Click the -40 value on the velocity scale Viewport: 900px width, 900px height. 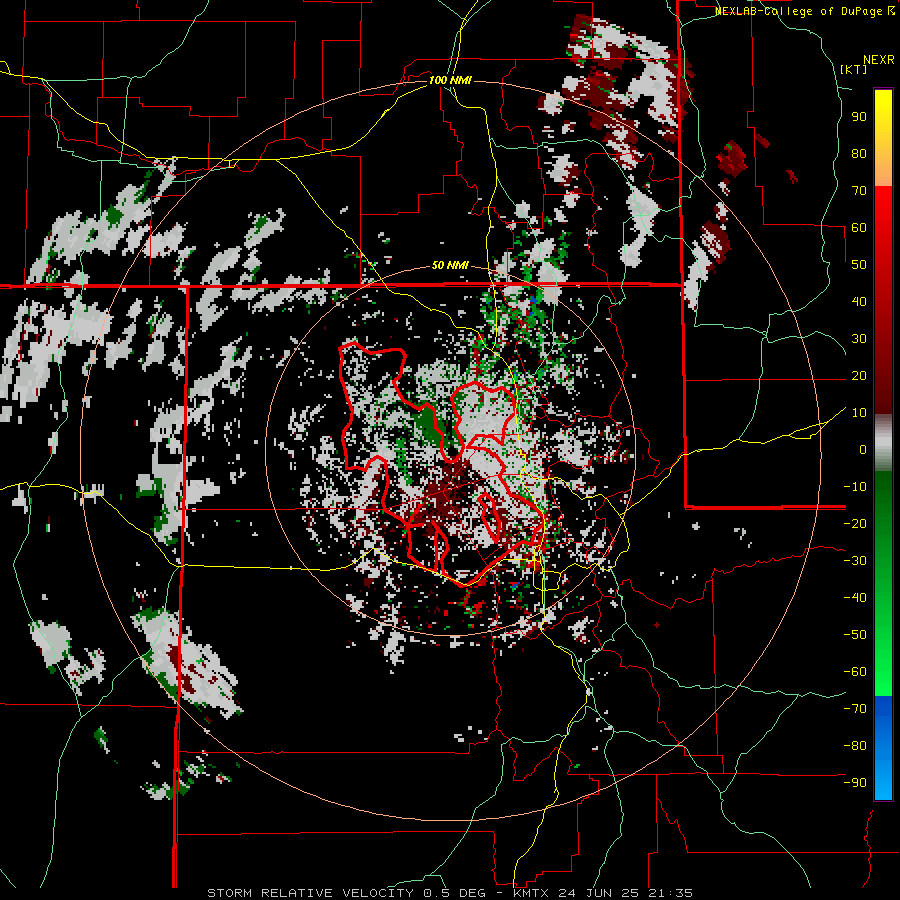855,598
